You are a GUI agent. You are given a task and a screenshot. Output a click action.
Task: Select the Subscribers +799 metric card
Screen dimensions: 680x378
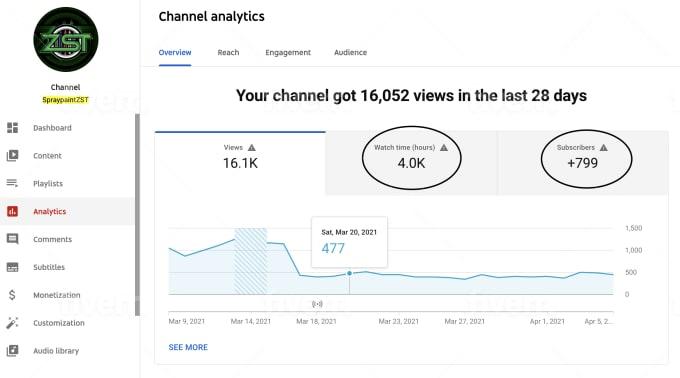pyautogui.click(x=583, y=163)
